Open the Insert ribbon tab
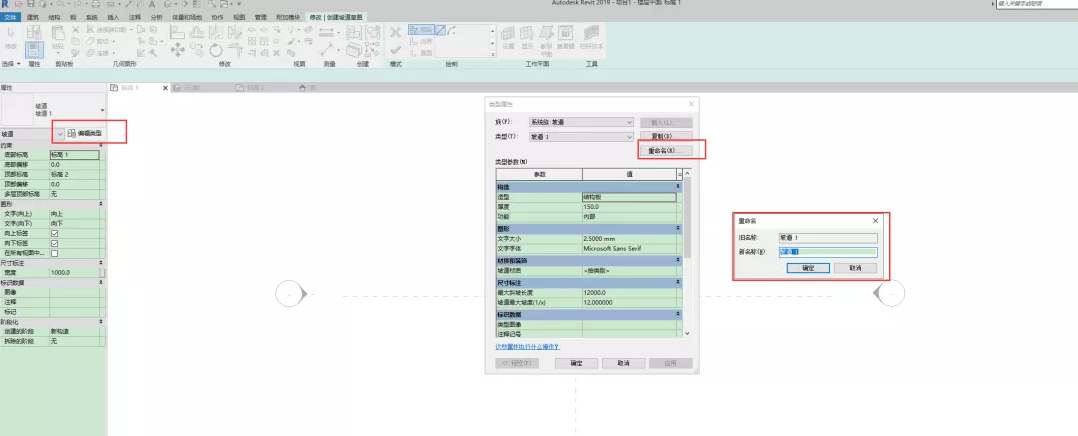 point(113,16)
